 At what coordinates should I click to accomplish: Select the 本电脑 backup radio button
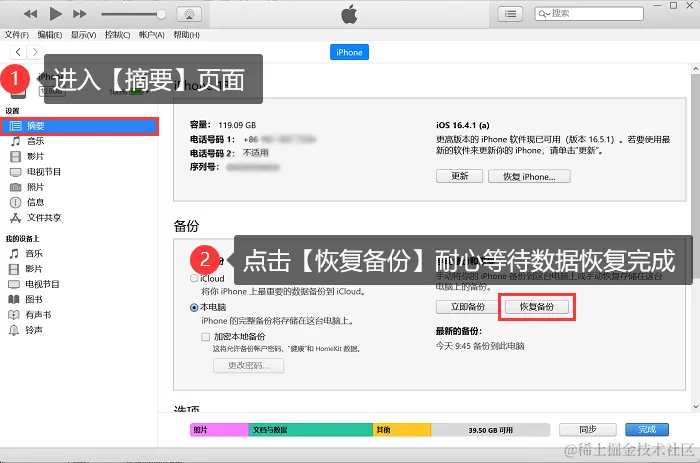194,308
